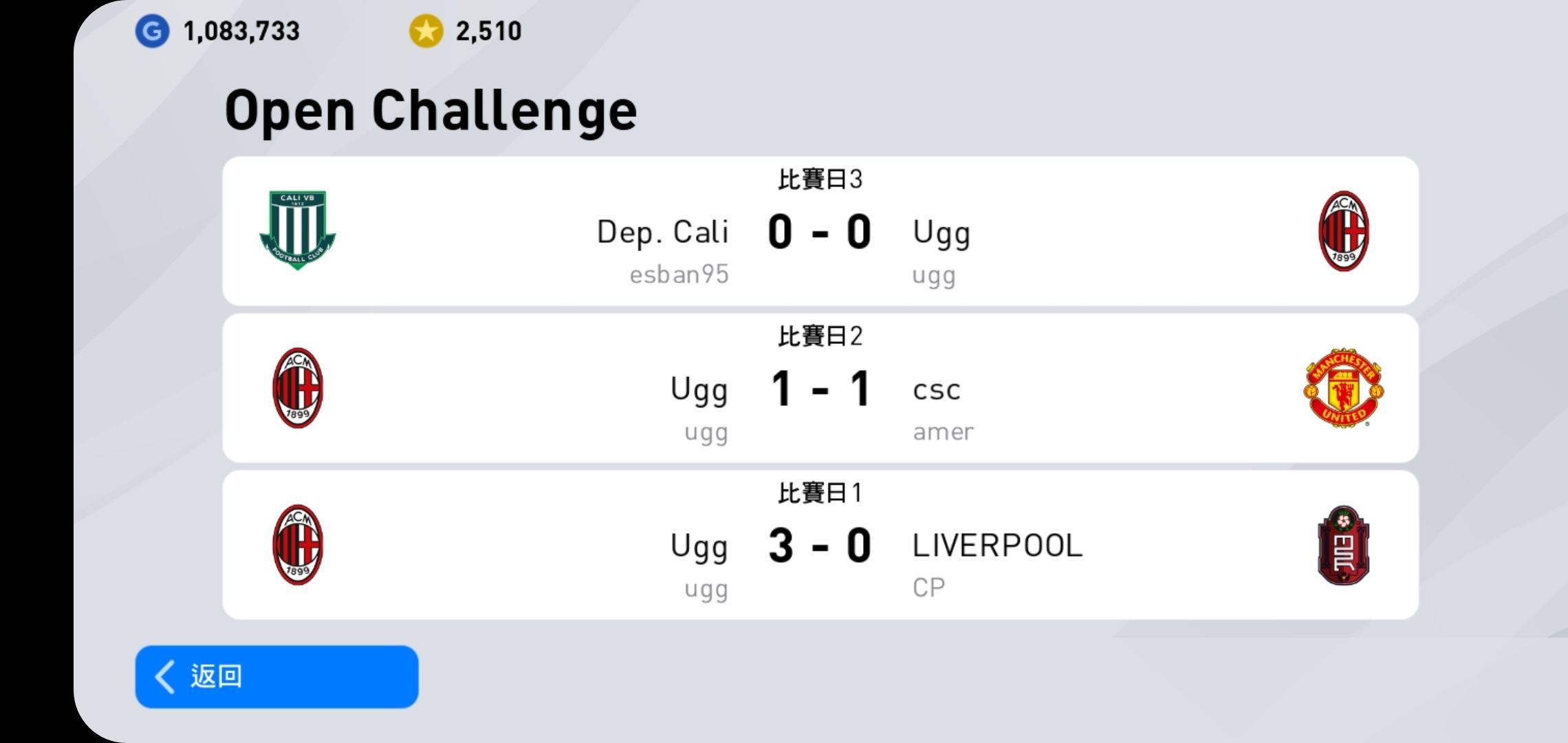This screenshot has height=743, width=1568.
Task: Click the LIVERPOOL team dark red crest
Action: pos(1343,545)
